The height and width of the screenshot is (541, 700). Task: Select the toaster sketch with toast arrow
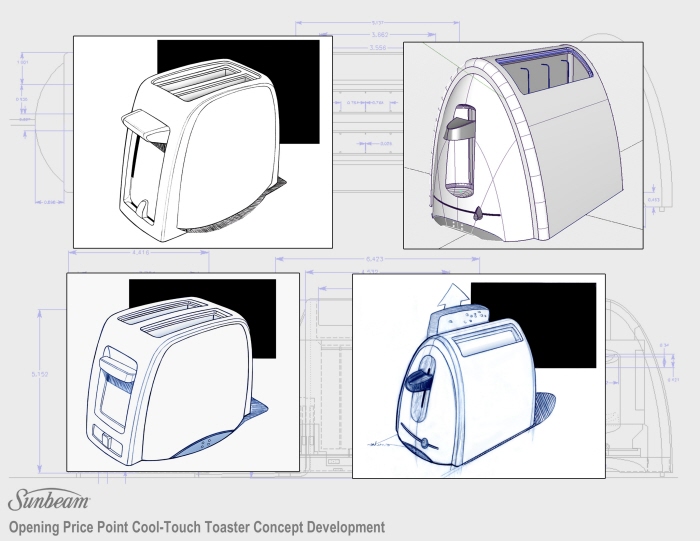(x=479, y=376)
